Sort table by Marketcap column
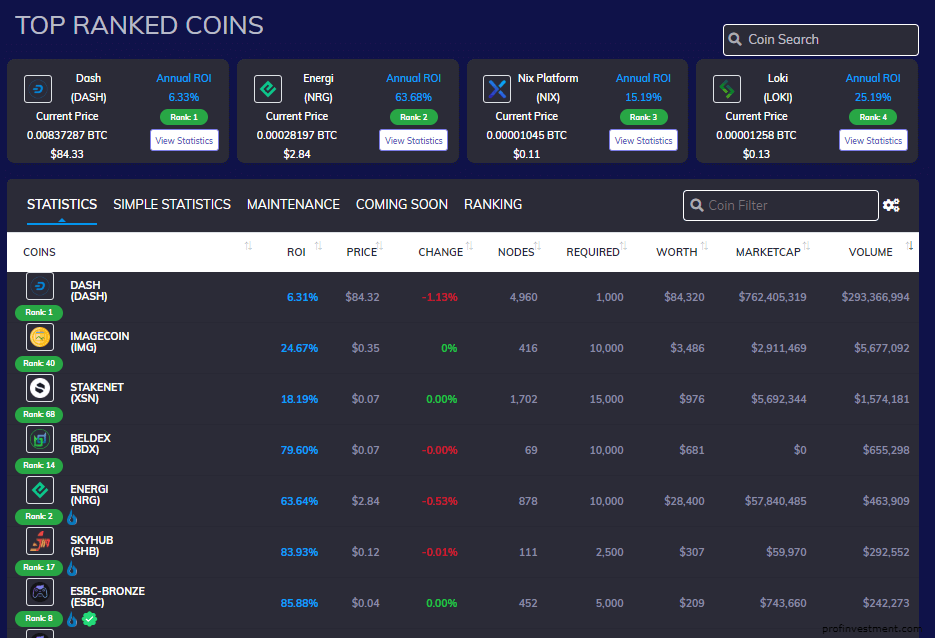Image resolution: width=935 pixels, height=638 pixels. (768, 252)
